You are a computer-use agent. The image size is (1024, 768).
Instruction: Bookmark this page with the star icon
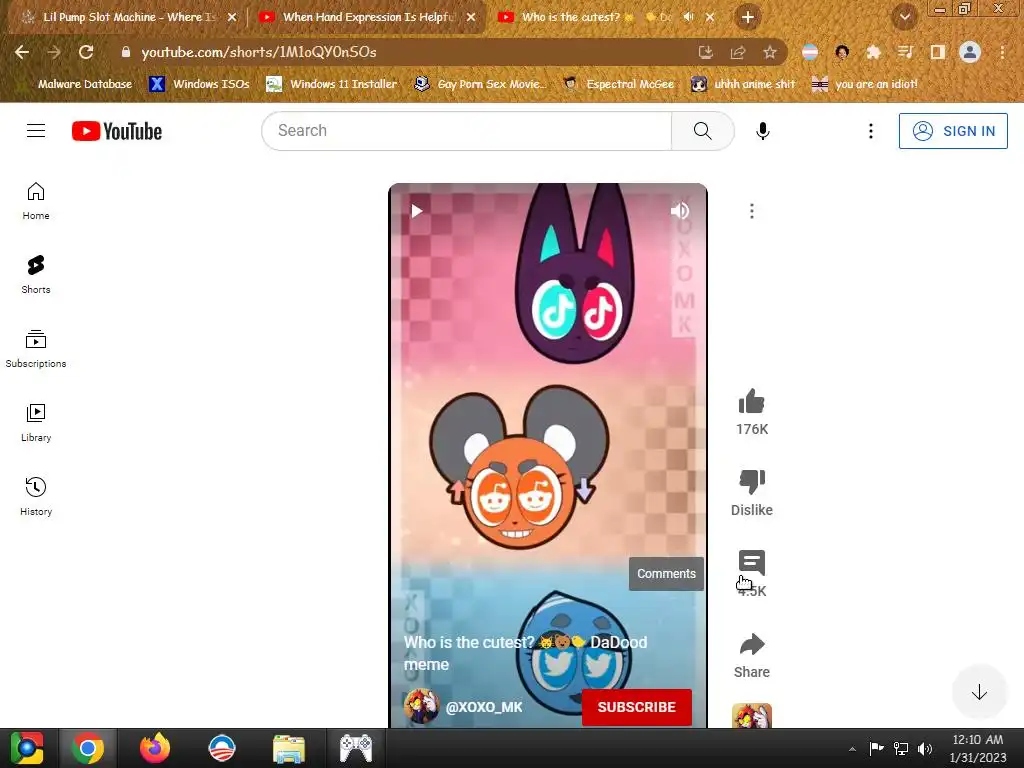[x=770, y=52]
